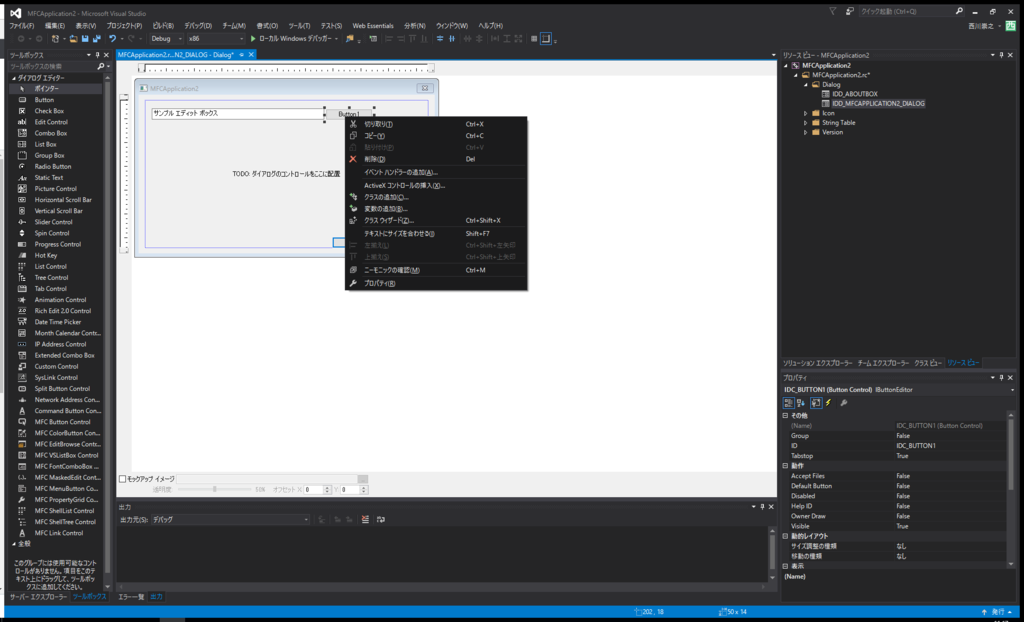Click the Save icon in the toolbar

point(85,39)
